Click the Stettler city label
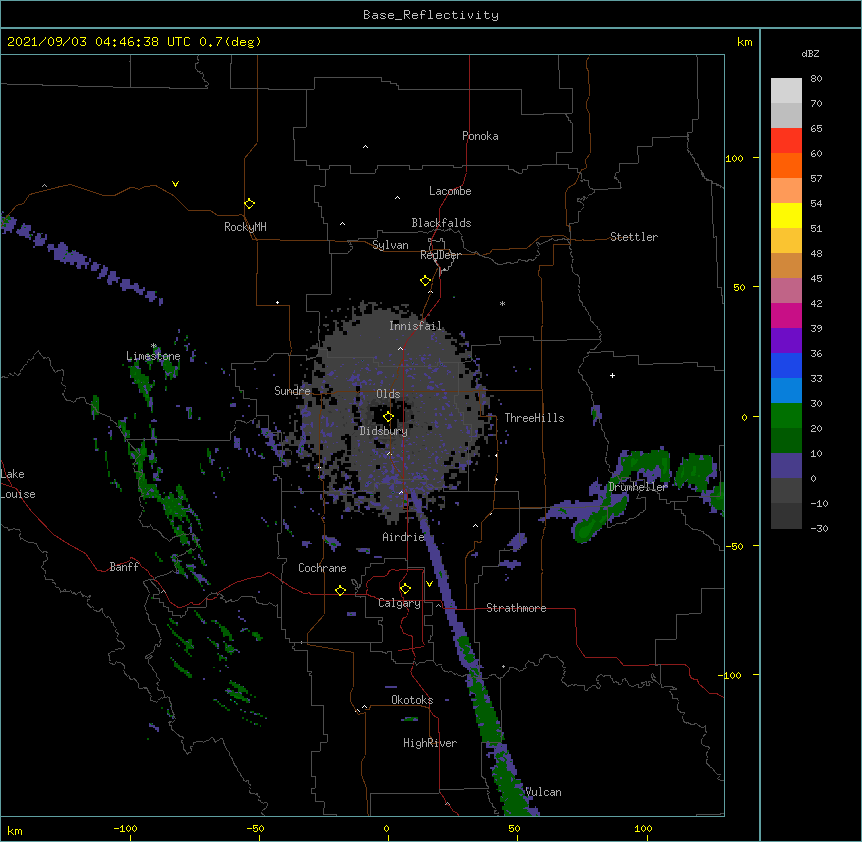 (x=634, y=237)
